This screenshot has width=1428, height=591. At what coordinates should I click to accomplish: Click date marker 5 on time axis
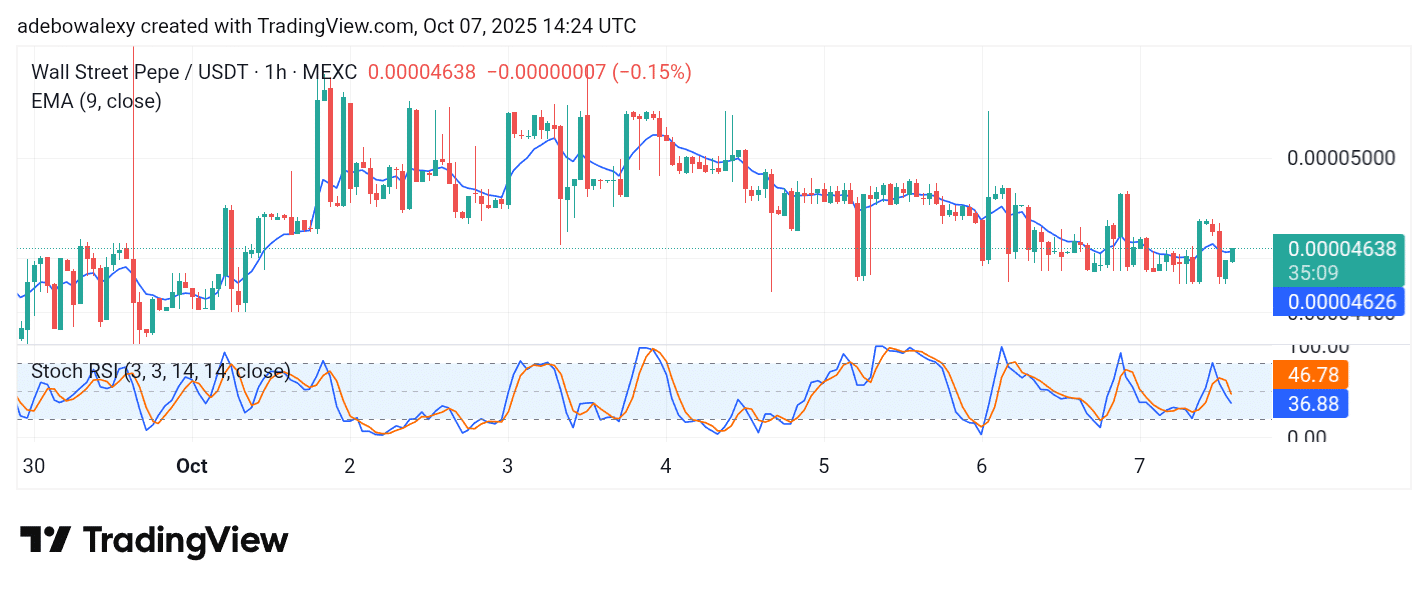(823, 466)
